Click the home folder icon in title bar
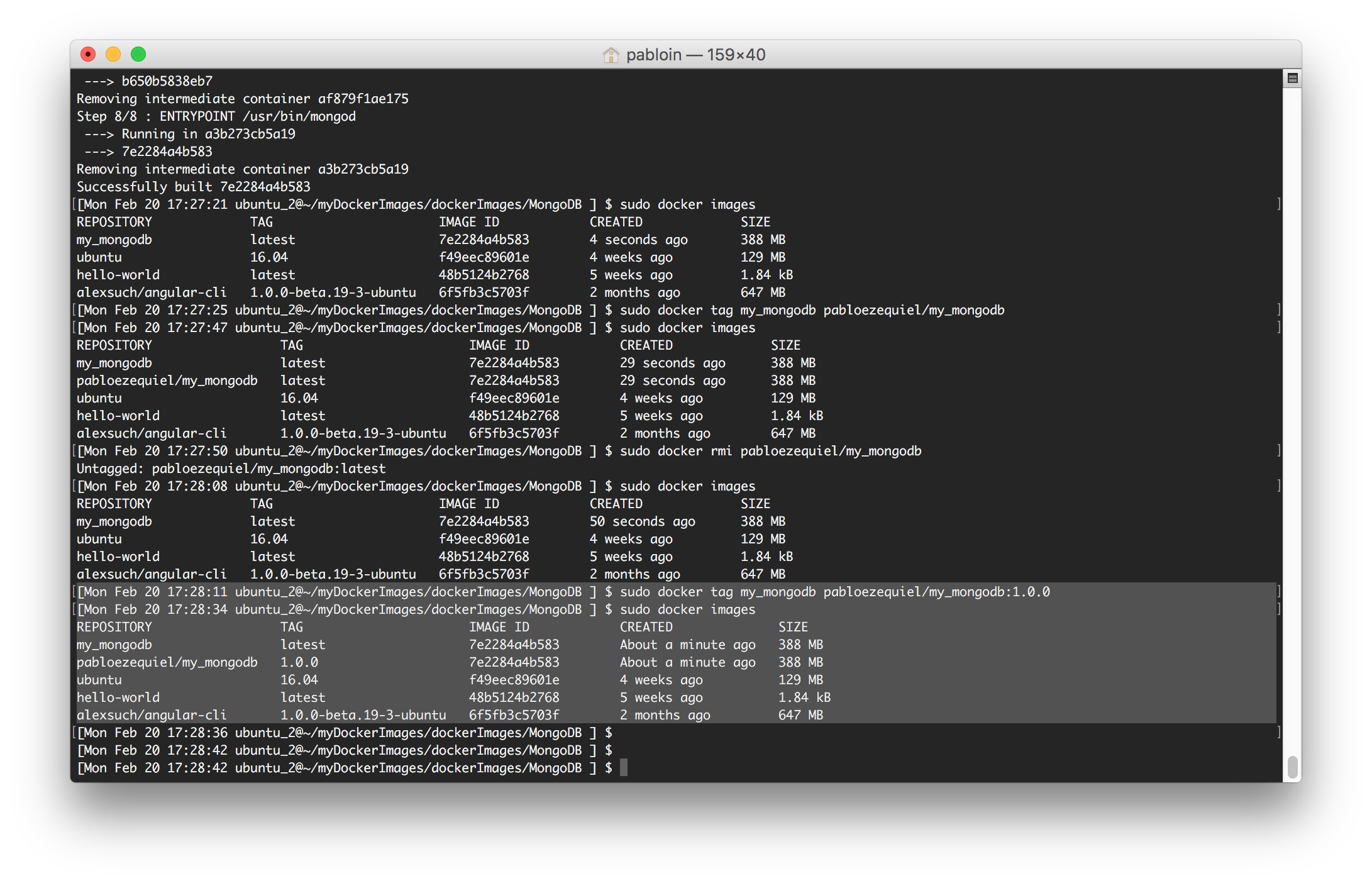1372x883 pixels. tap(611, 55)
